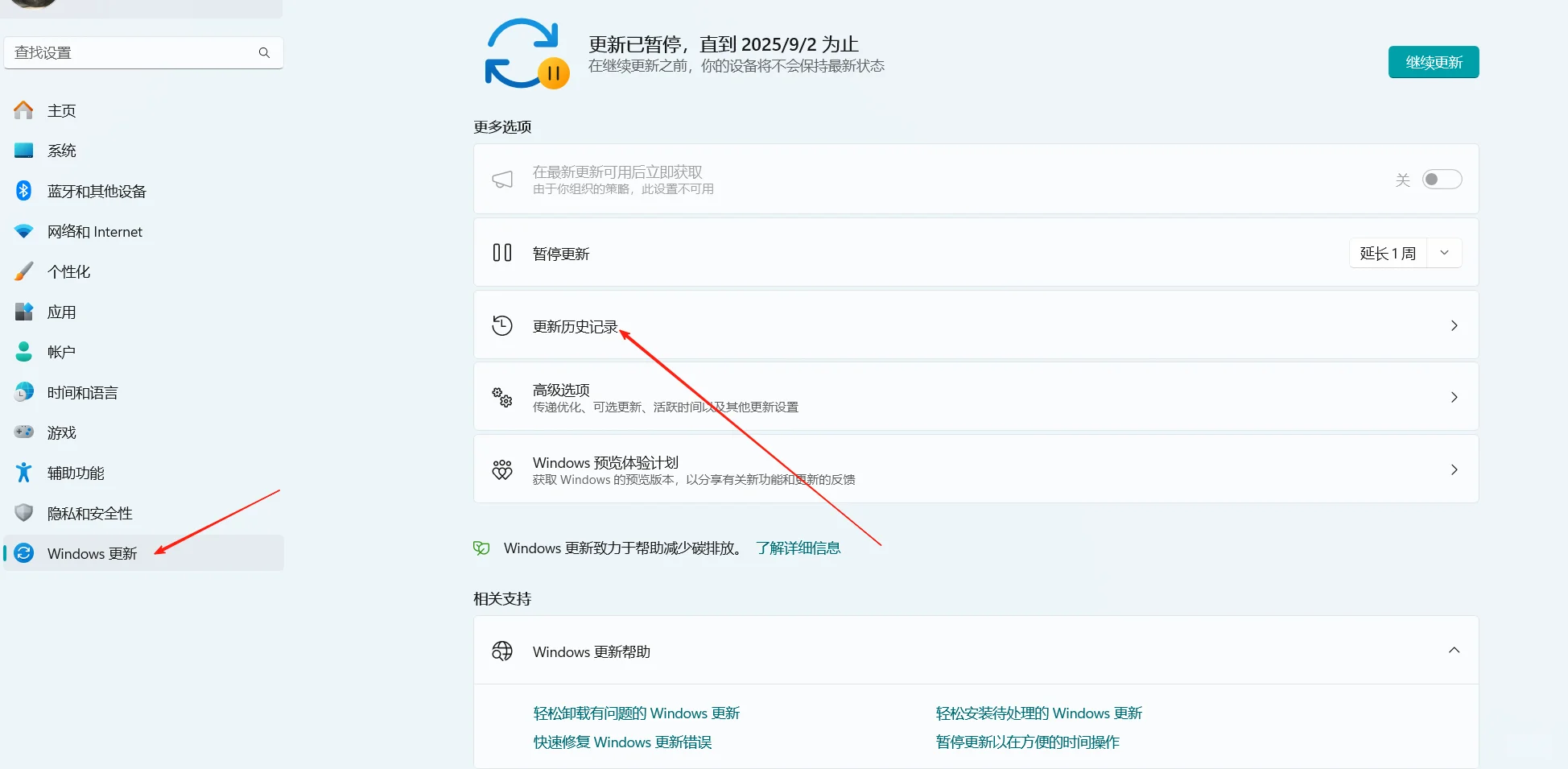The height and width of the screenshot is (769, 1568).
Task: Select the 帐户 account icon
Action: 23,352
